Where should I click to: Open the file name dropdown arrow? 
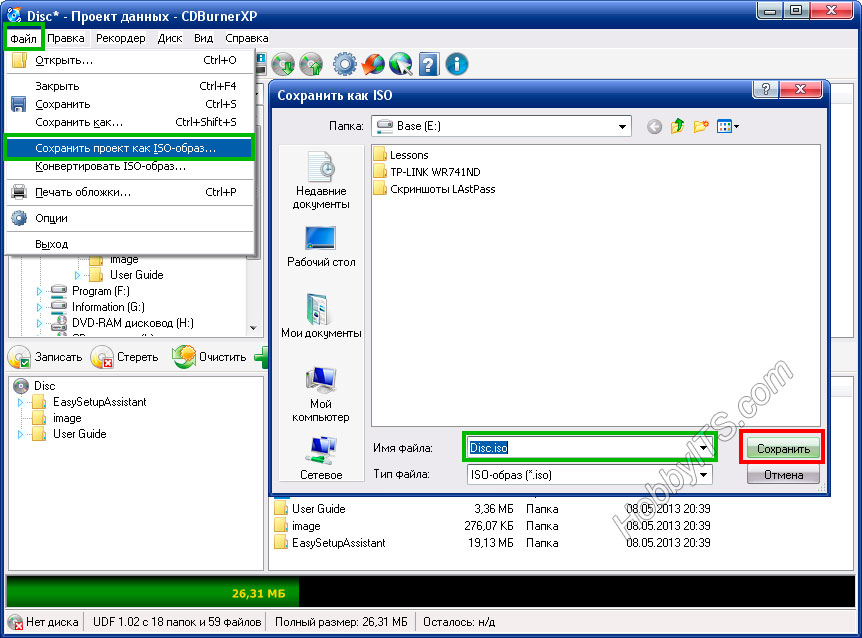[x=704, y=448]
